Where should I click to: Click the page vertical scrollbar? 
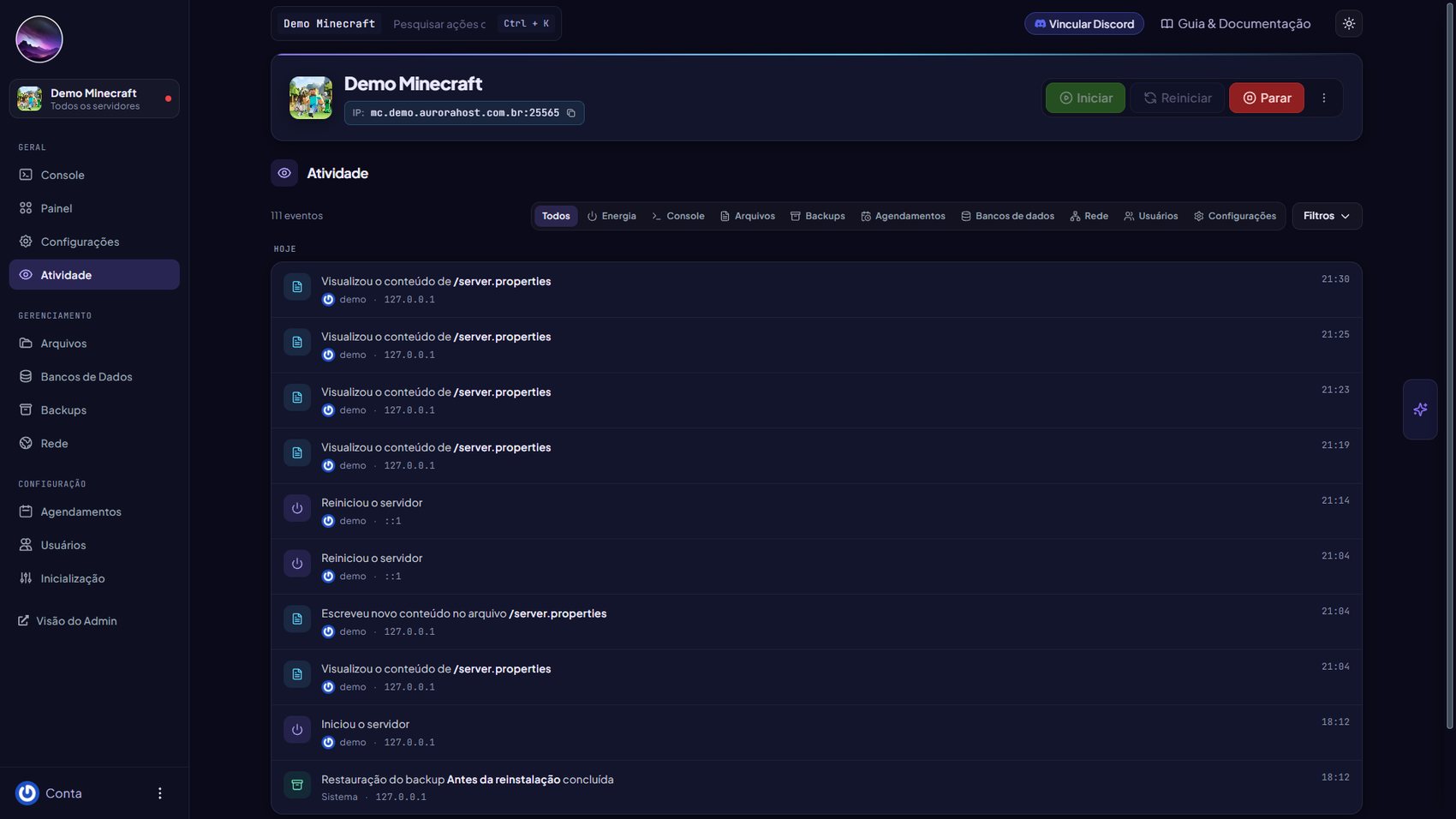click(1450, 368)
